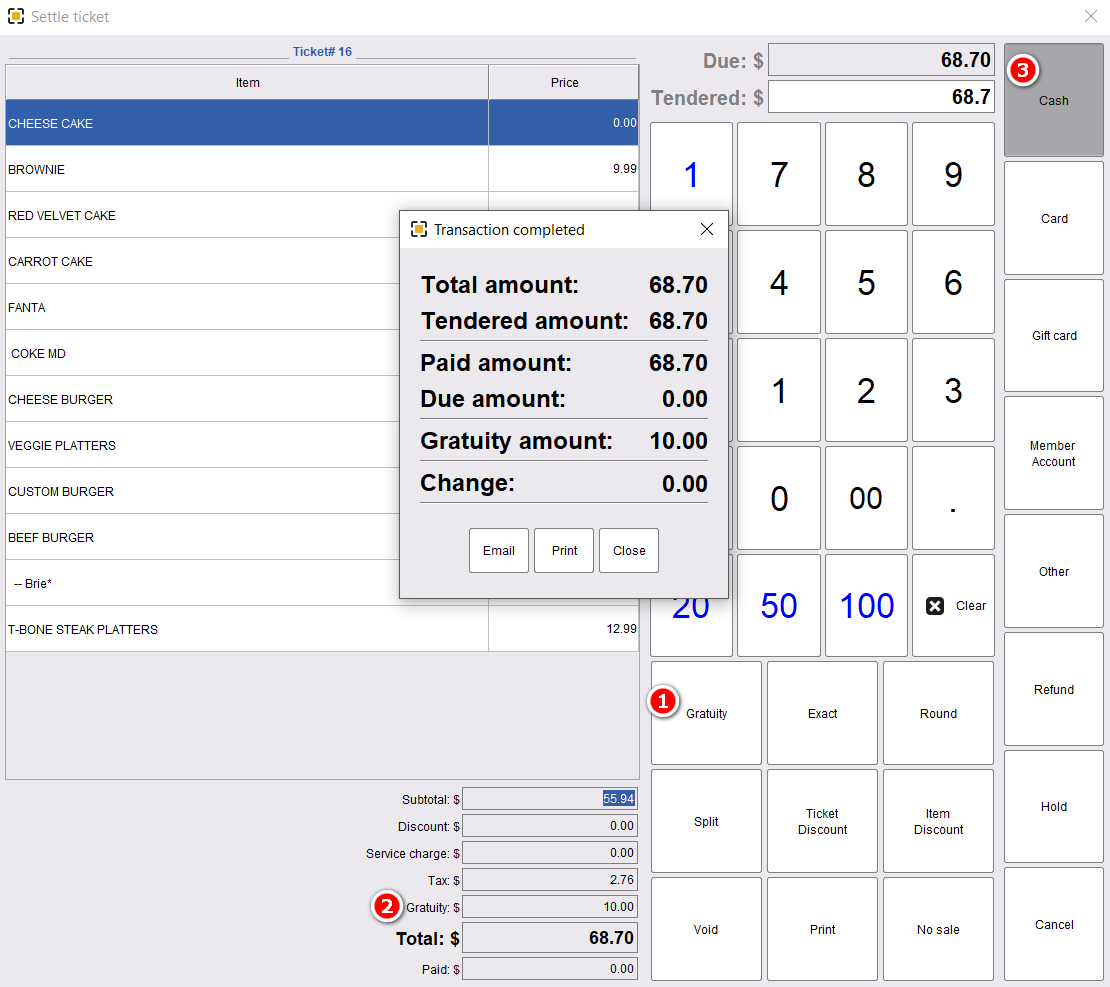This screenshot has height=987, width=1110.
Task: Click Print in the bottom button grid
Action: (822, 929)
